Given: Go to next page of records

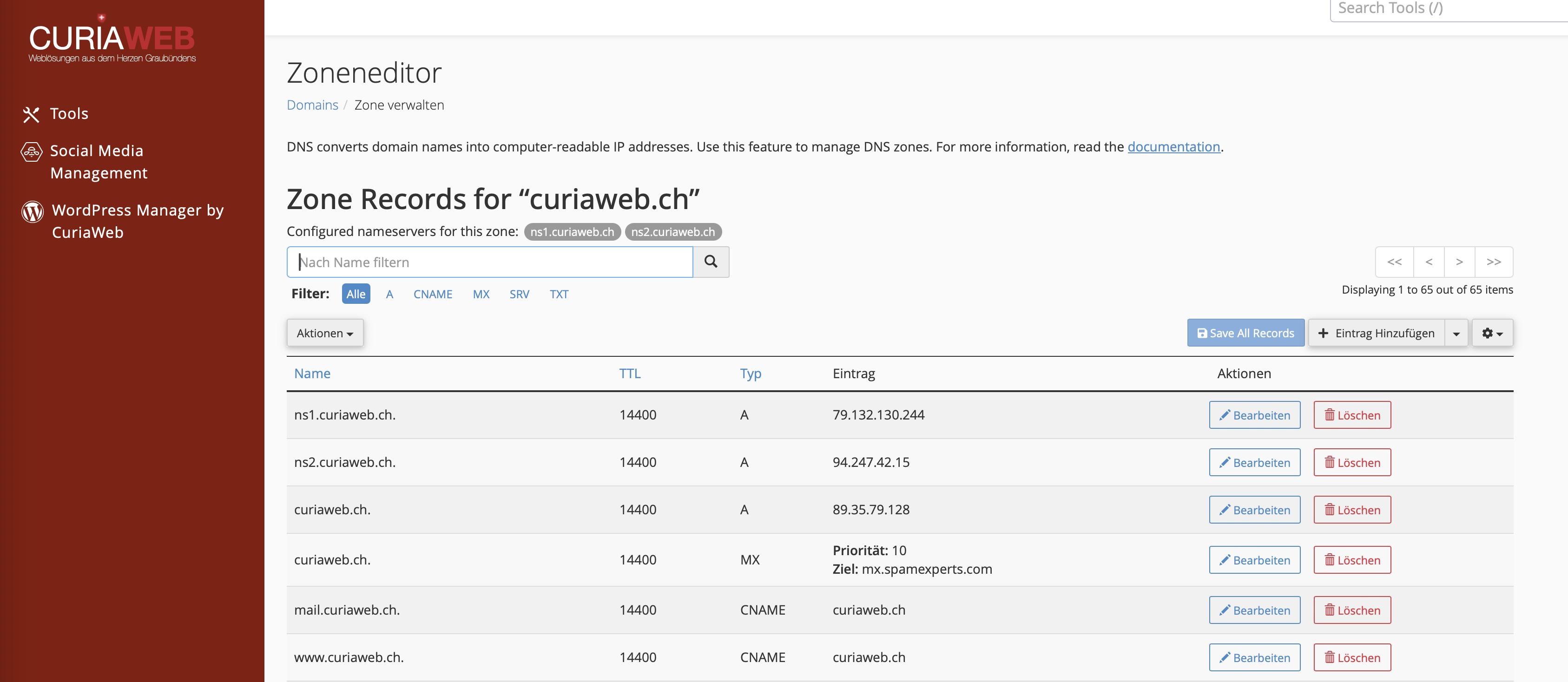Looking at the screenshot, I should (1459, 262).
